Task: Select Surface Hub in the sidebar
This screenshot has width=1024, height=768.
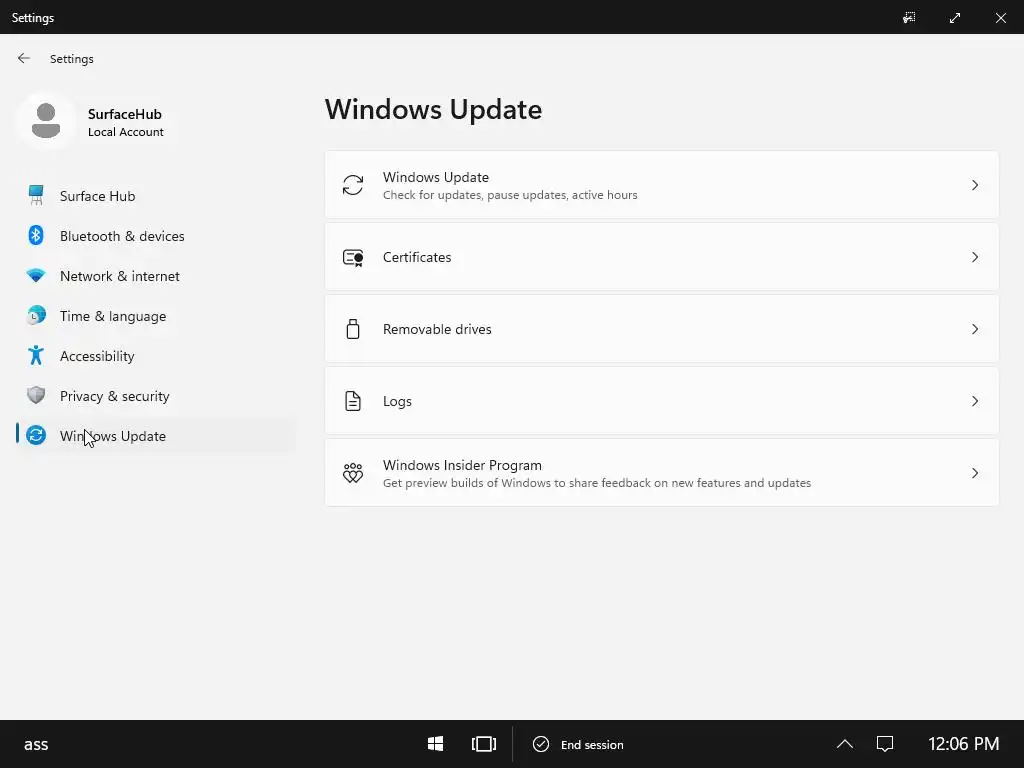Action: (x=155, y=196)
